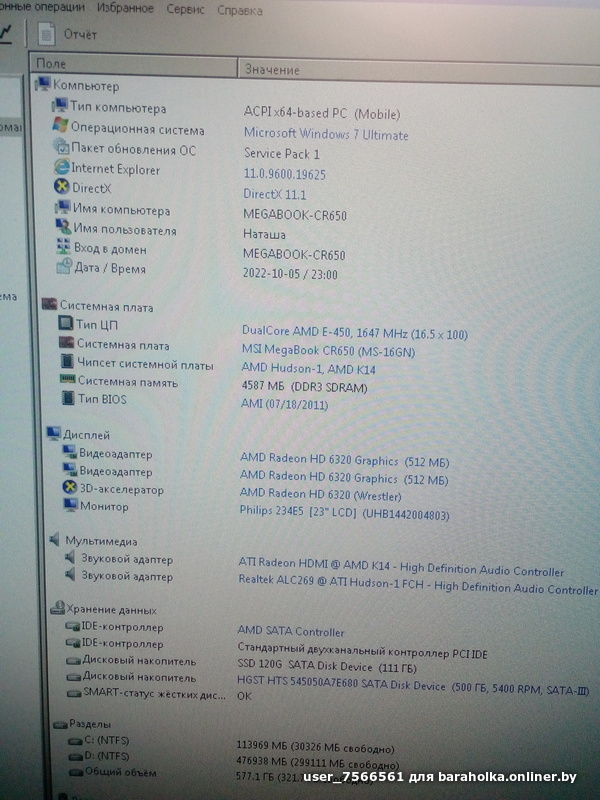Viewport: 600px width, 800px height.
Task: Click the Дисплей section icon
Action: pyautogui.click(x=54, y=434)
